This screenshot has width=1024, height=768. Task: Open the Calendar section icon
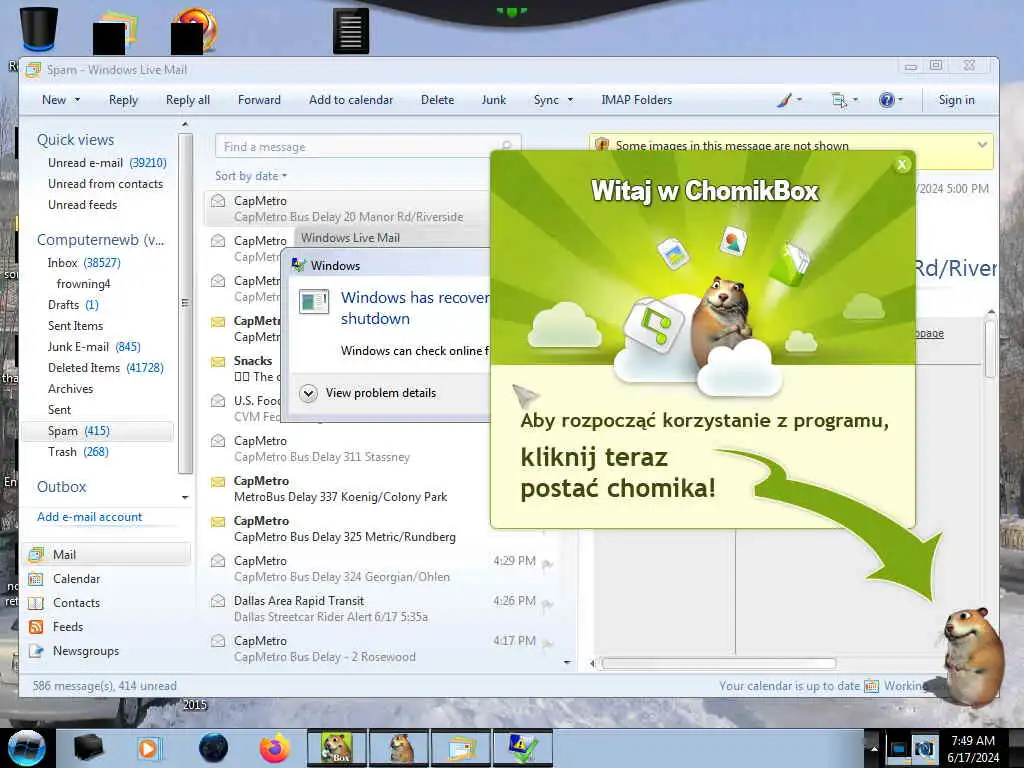[x=36, y=579]
